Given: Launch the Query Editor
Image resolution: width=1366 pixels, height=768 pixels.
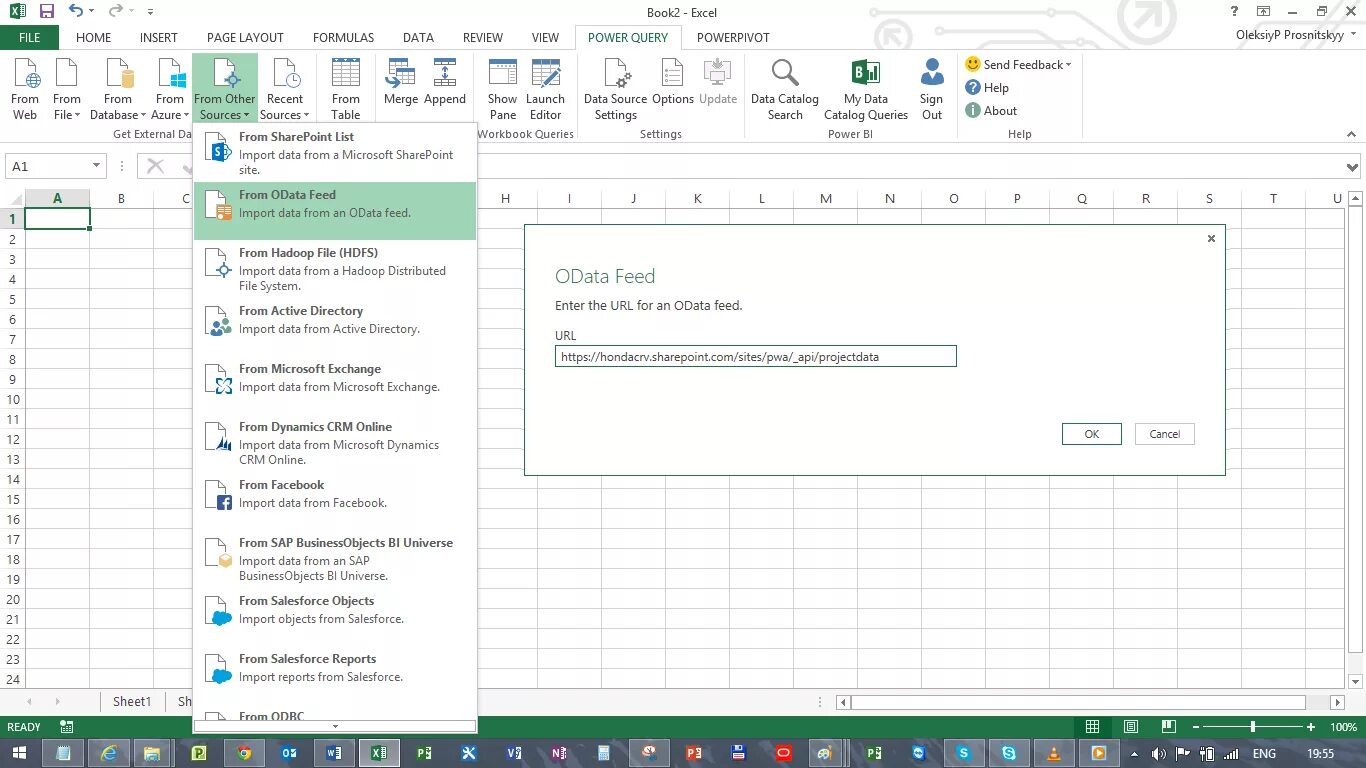Looking at the screenshot, I should click(546, 89).
